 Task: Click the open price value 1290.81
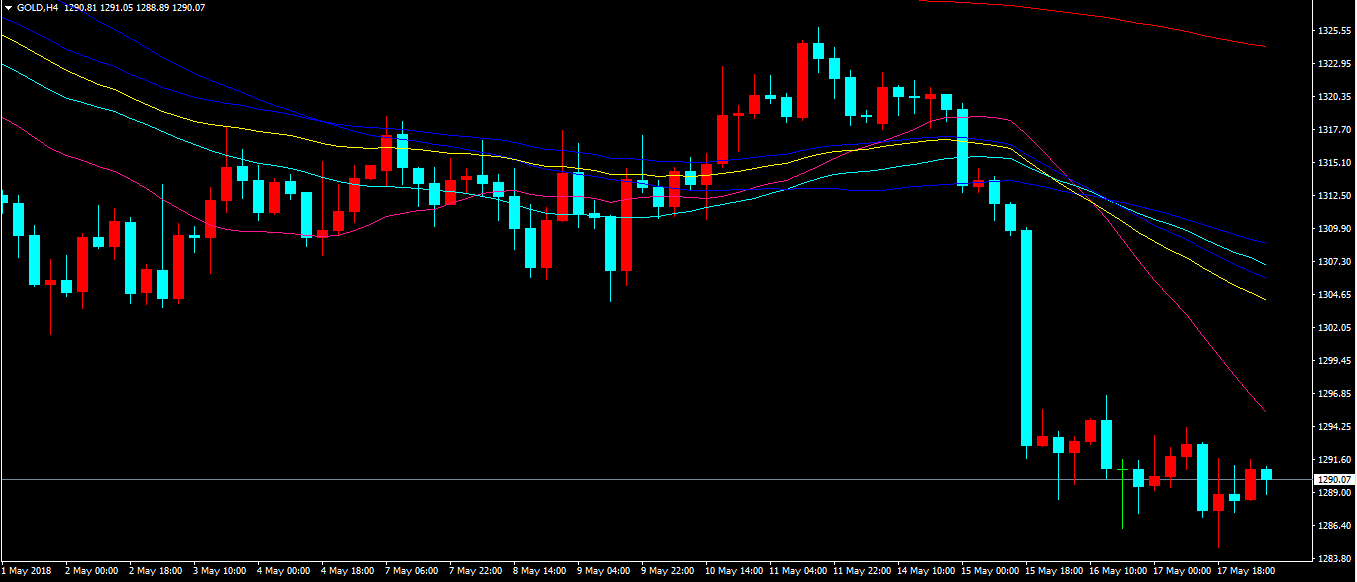[x=79, y=7]
